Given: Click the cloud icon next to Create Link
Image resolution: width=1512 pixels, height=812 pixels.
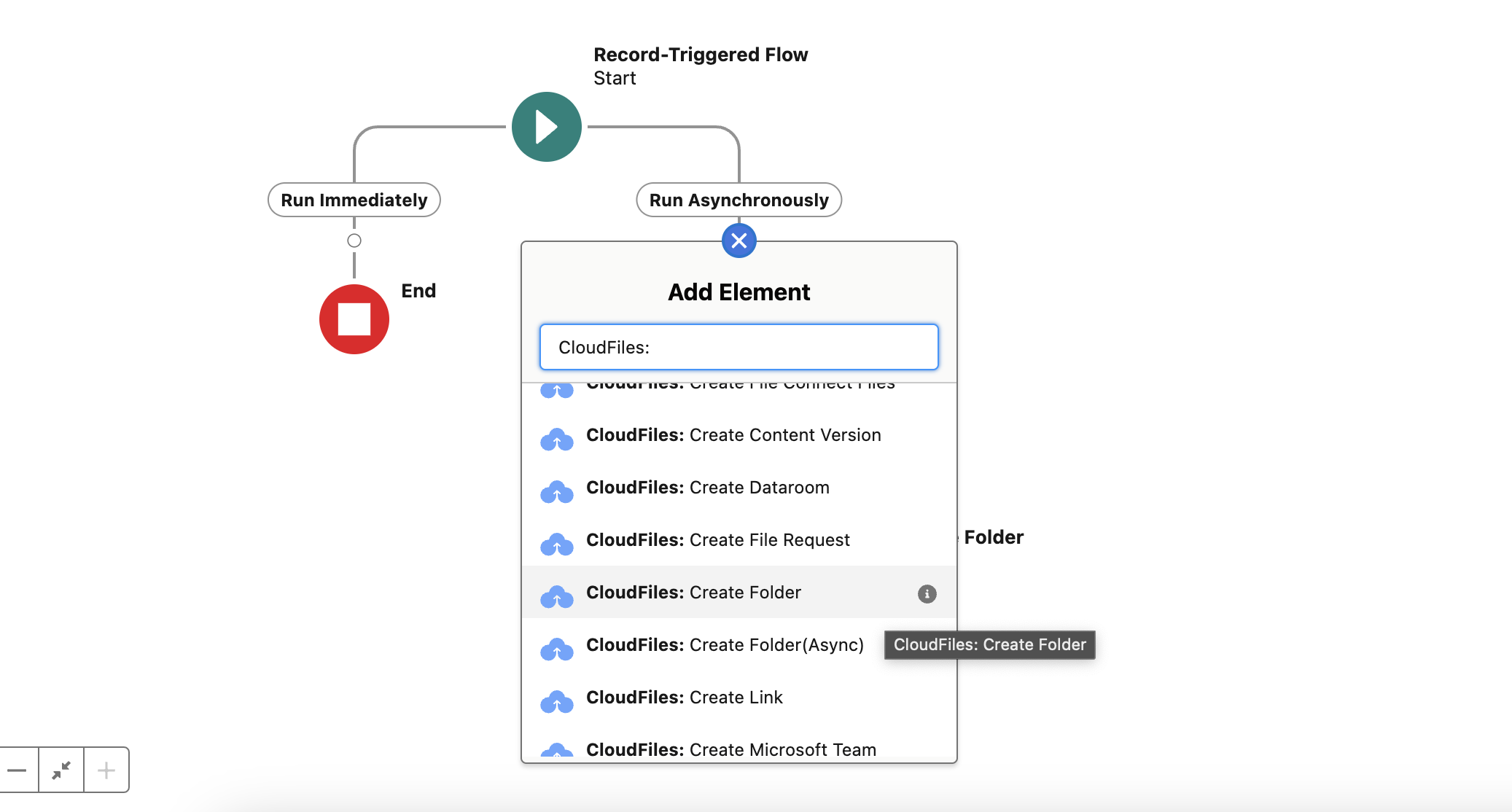Looking at the screenshot, I should [x=558, y=702].
